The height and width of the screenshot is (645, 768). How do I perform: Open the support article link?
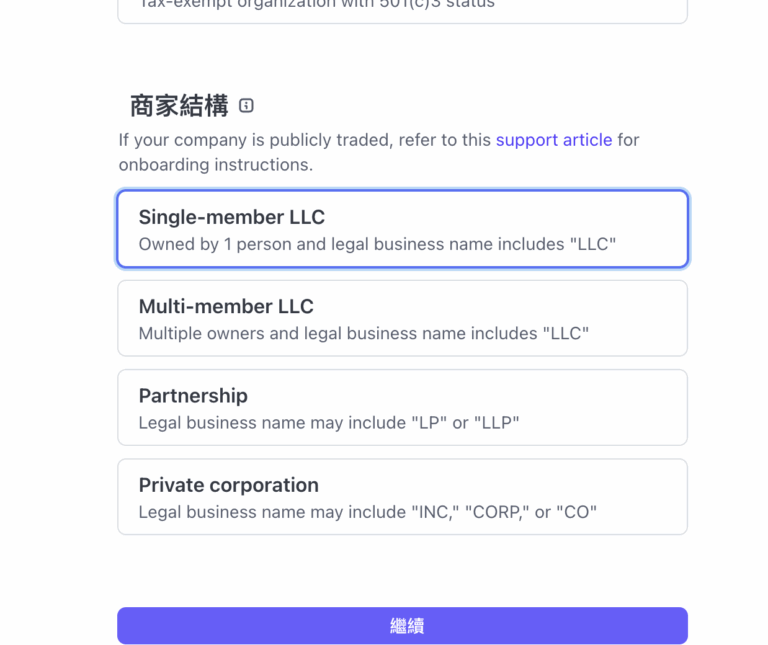coord(553,140)
